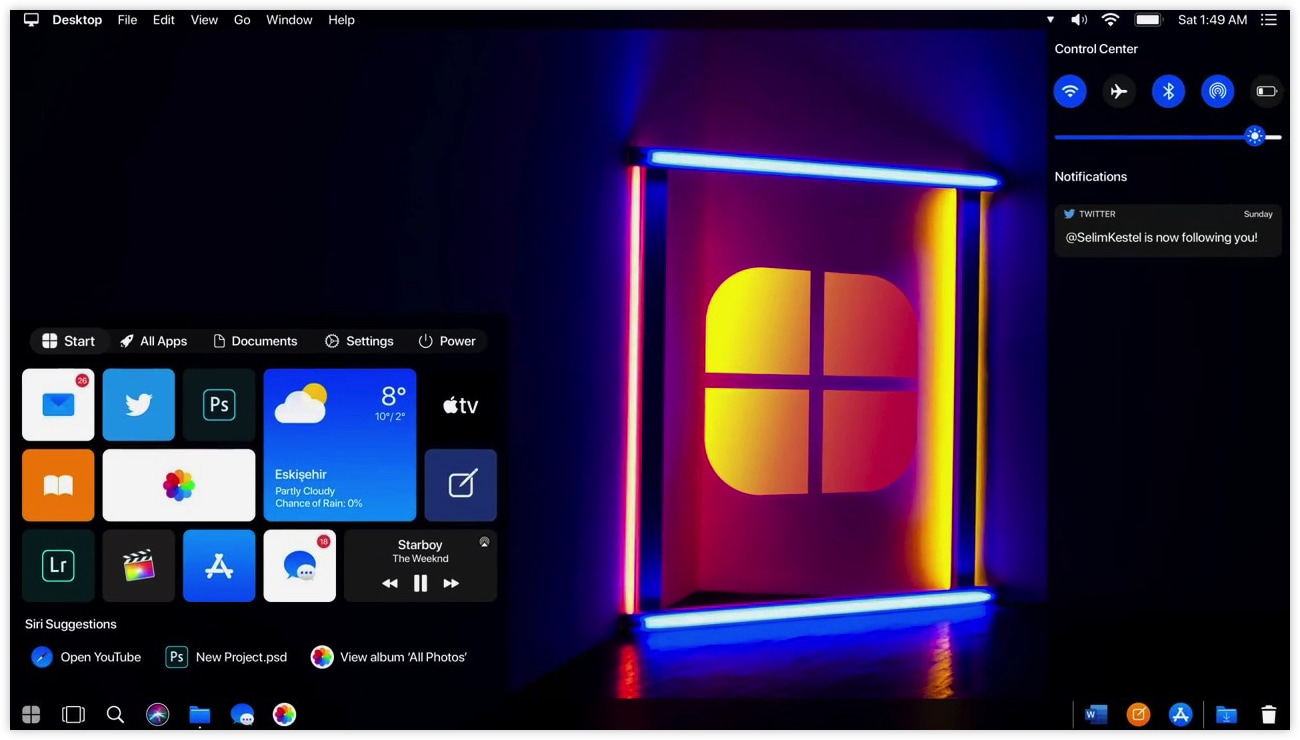
Task: Open the Power tab
Action: click(447, 341)
